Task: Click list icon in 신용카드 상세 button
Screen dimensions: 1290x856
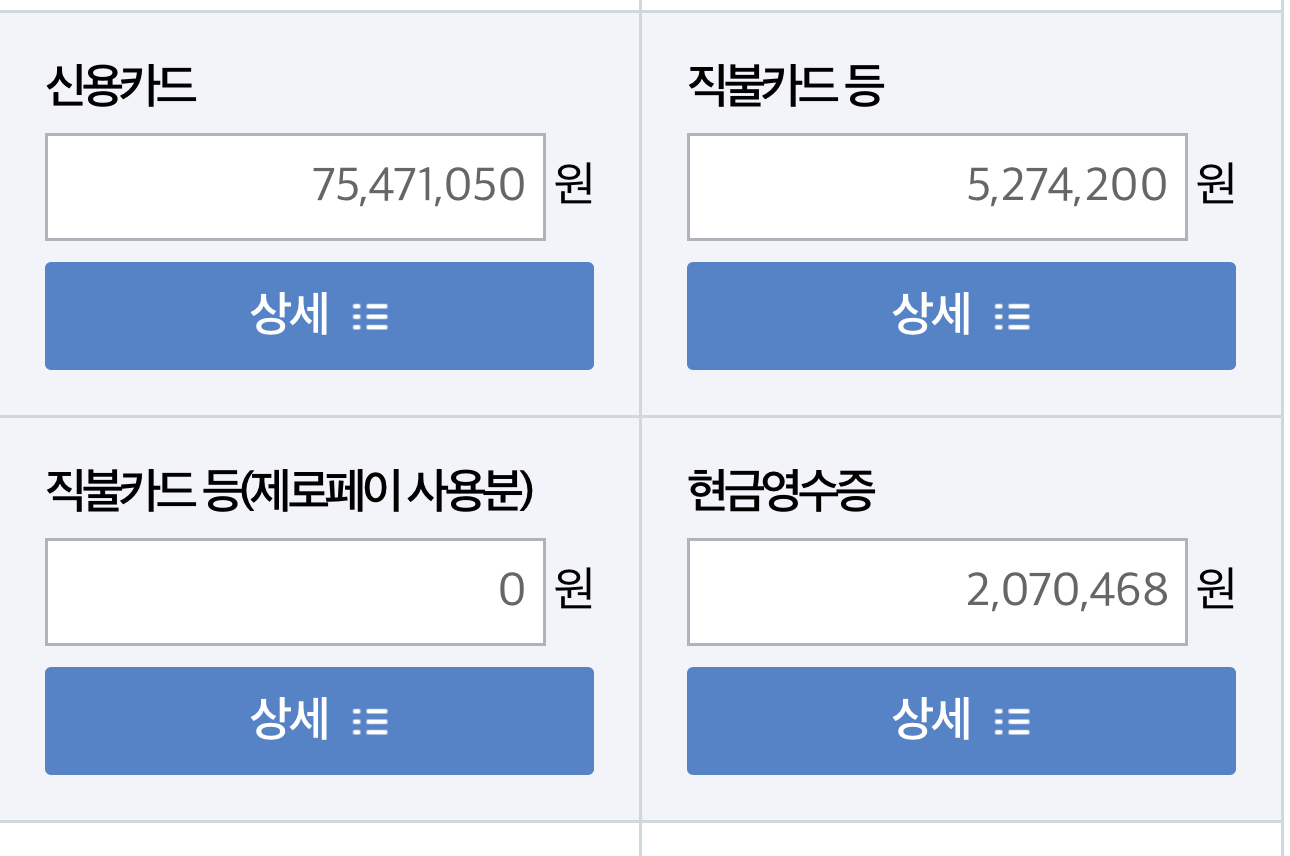Action: pyautogui.click(x=370, y=318)
